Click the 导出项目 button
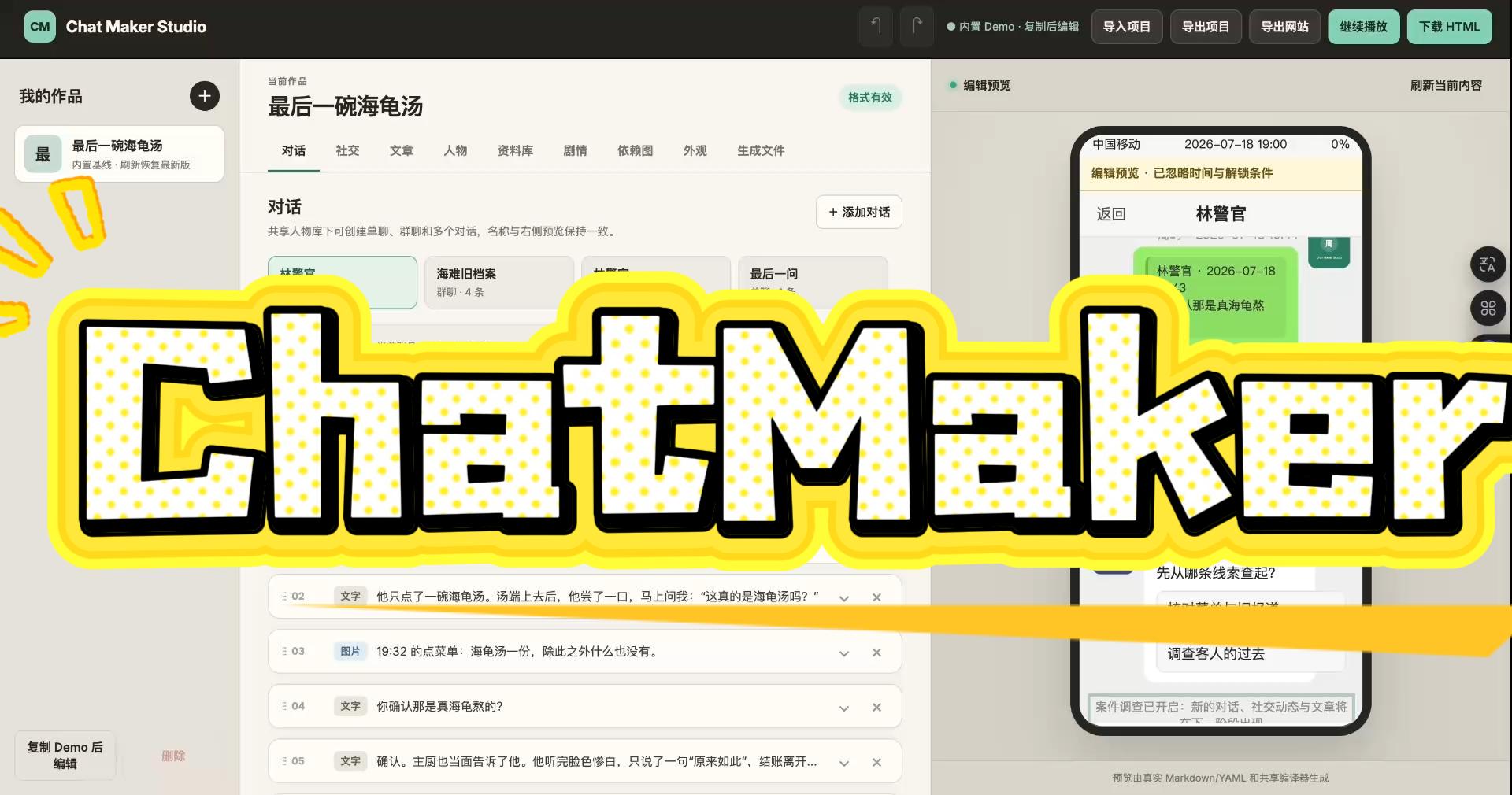1512x795 pixels. tap(1206, 27)
